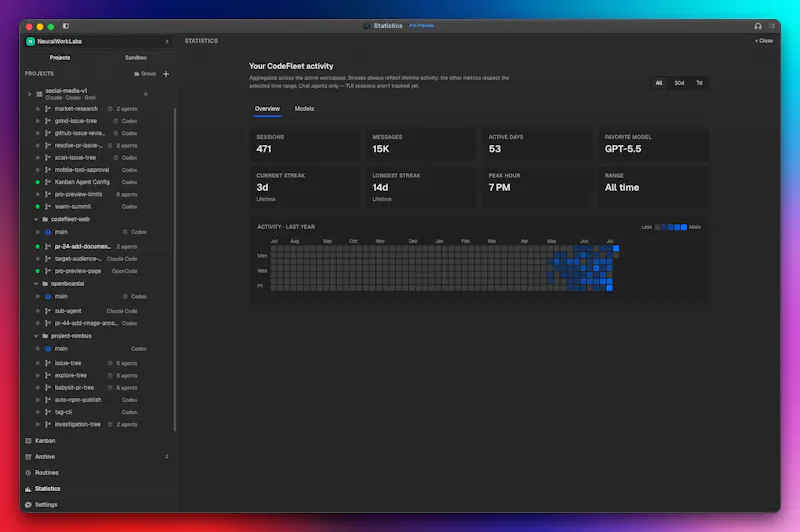Switch to the Models tab
The height and width of the screenshot is (532, 800).
point(304,109)
